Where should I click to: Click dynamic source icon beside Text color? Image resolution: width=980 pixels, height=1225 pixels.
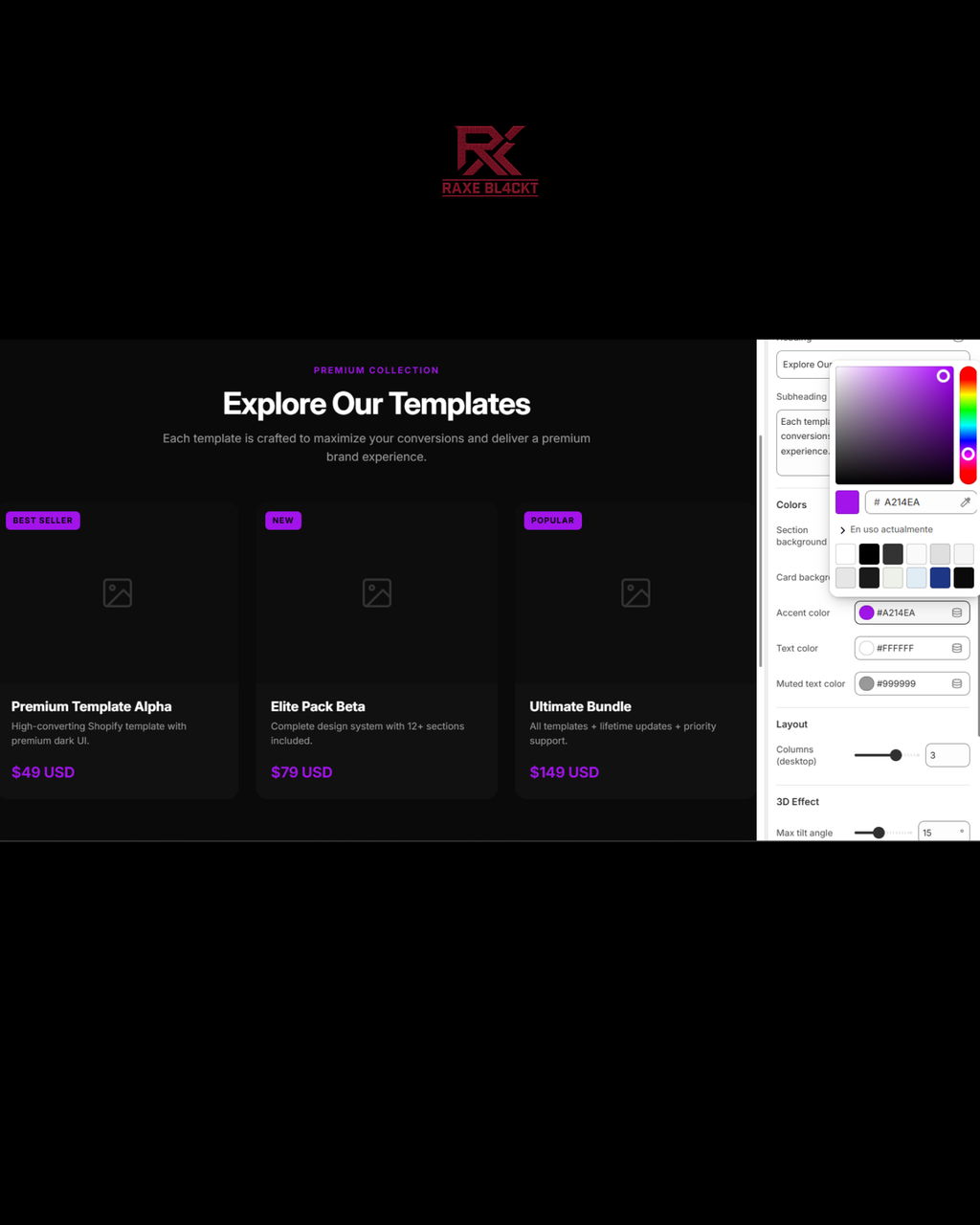(956, 648)
